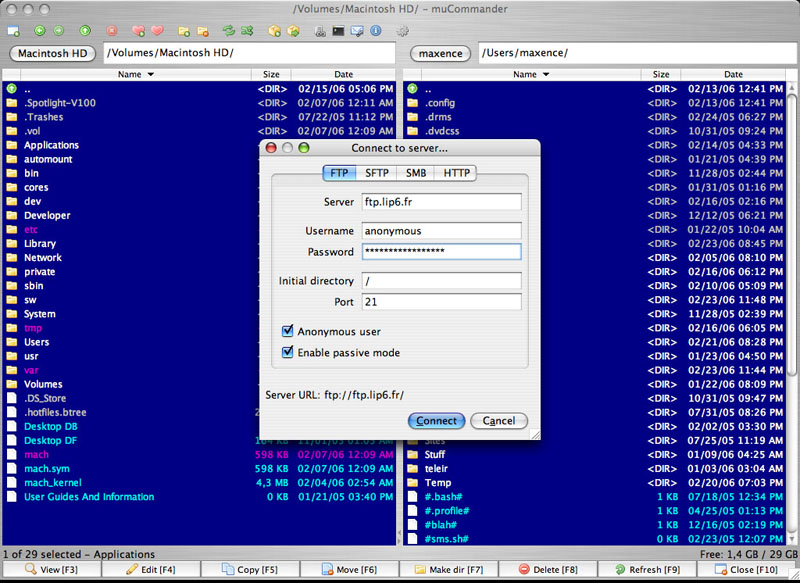The image size is (800, 583).
Task: Open connect to server toolbar icon
Action: [x=320, y=31]
